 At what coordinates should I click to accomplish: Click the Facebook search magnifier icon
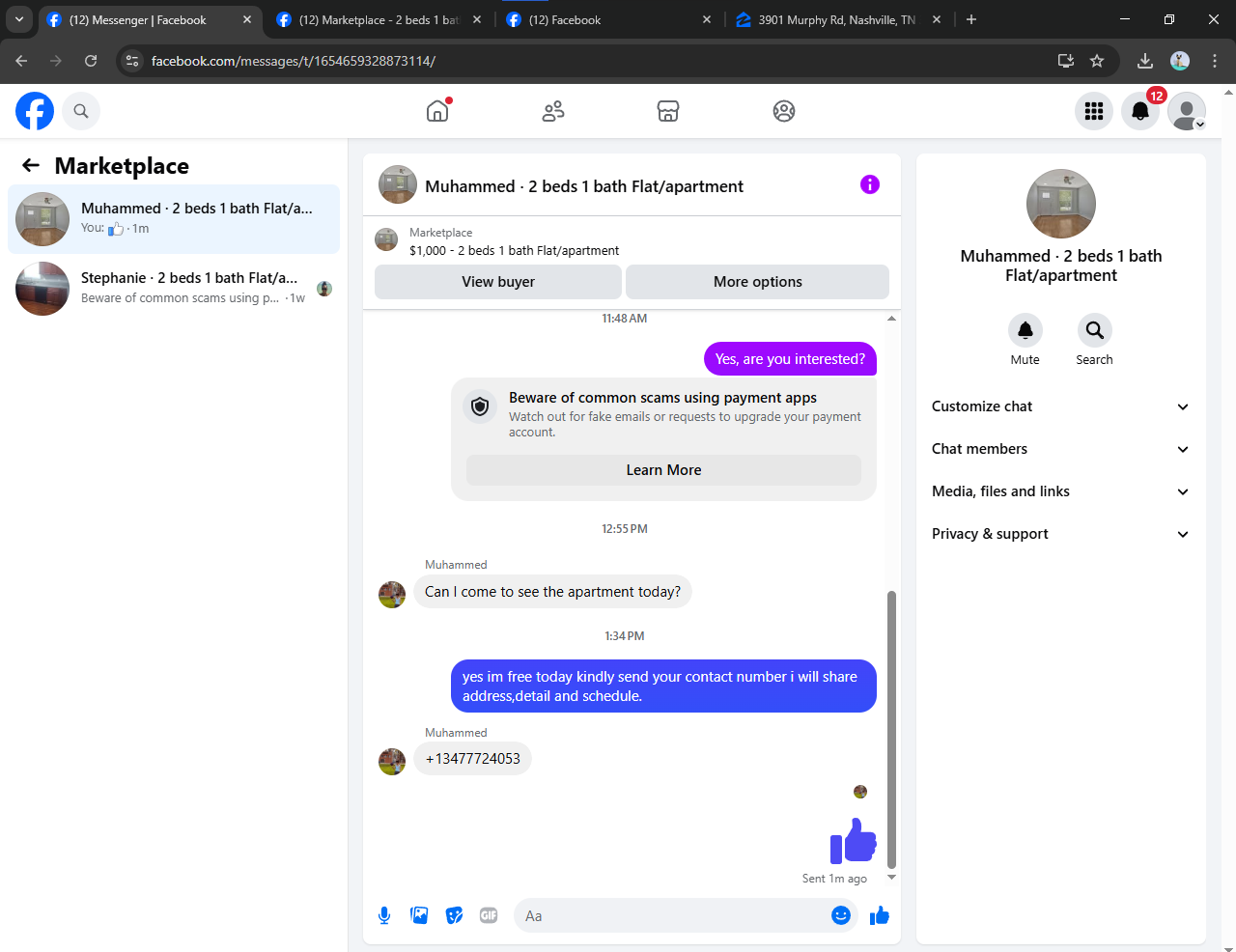[x=81, y=111]
